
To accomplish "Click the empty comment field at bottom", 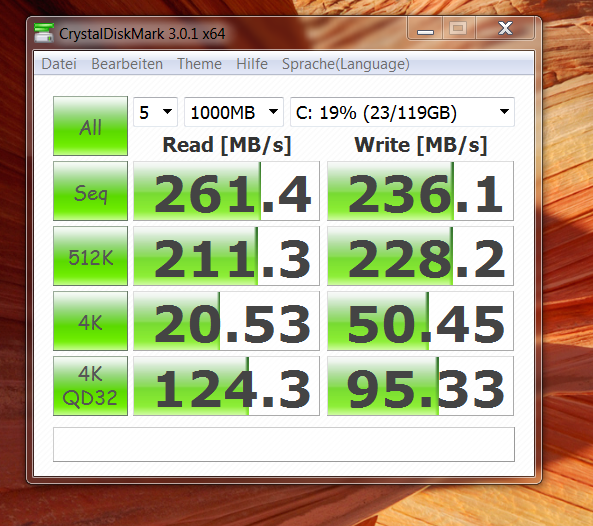I will pos(284,445).
